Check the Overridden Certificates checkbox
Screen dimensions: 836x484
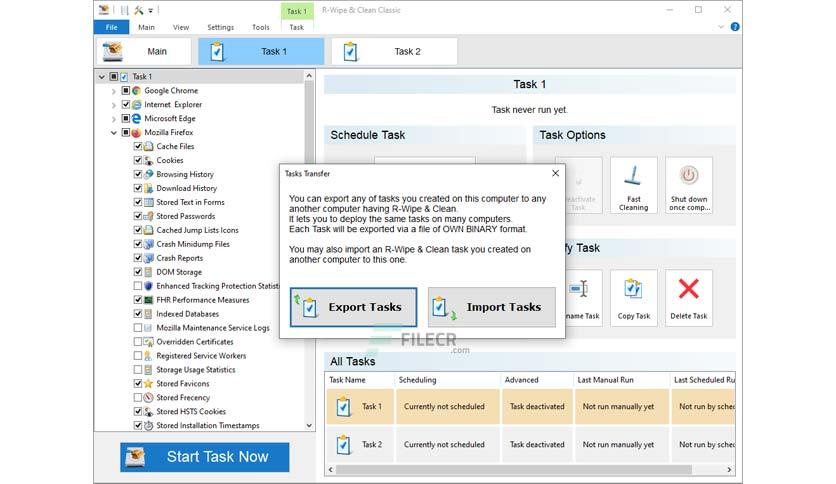(x=138, y=342)
